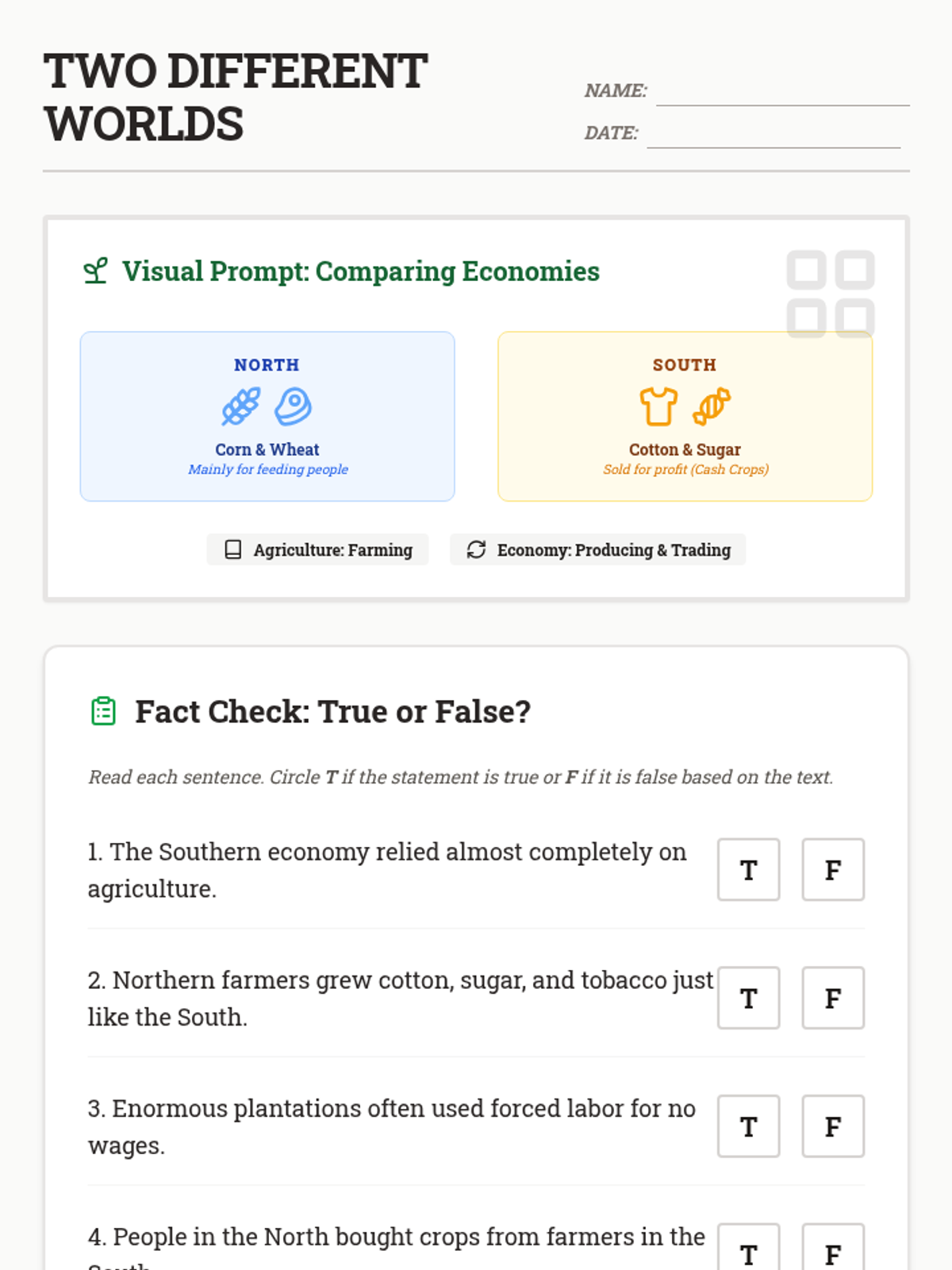Viewport: 952px width, 1270px height.
Task: Click the Economy: Producing & Trading tag
Action: [x=597, y=550]
